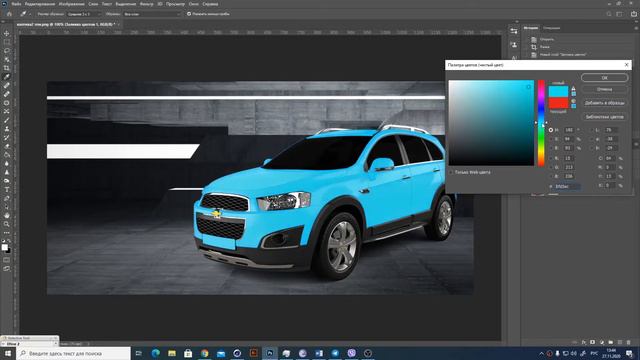
Task: Open the Редактирование menu
Action: pyautogui.click(x=40, y=4)
